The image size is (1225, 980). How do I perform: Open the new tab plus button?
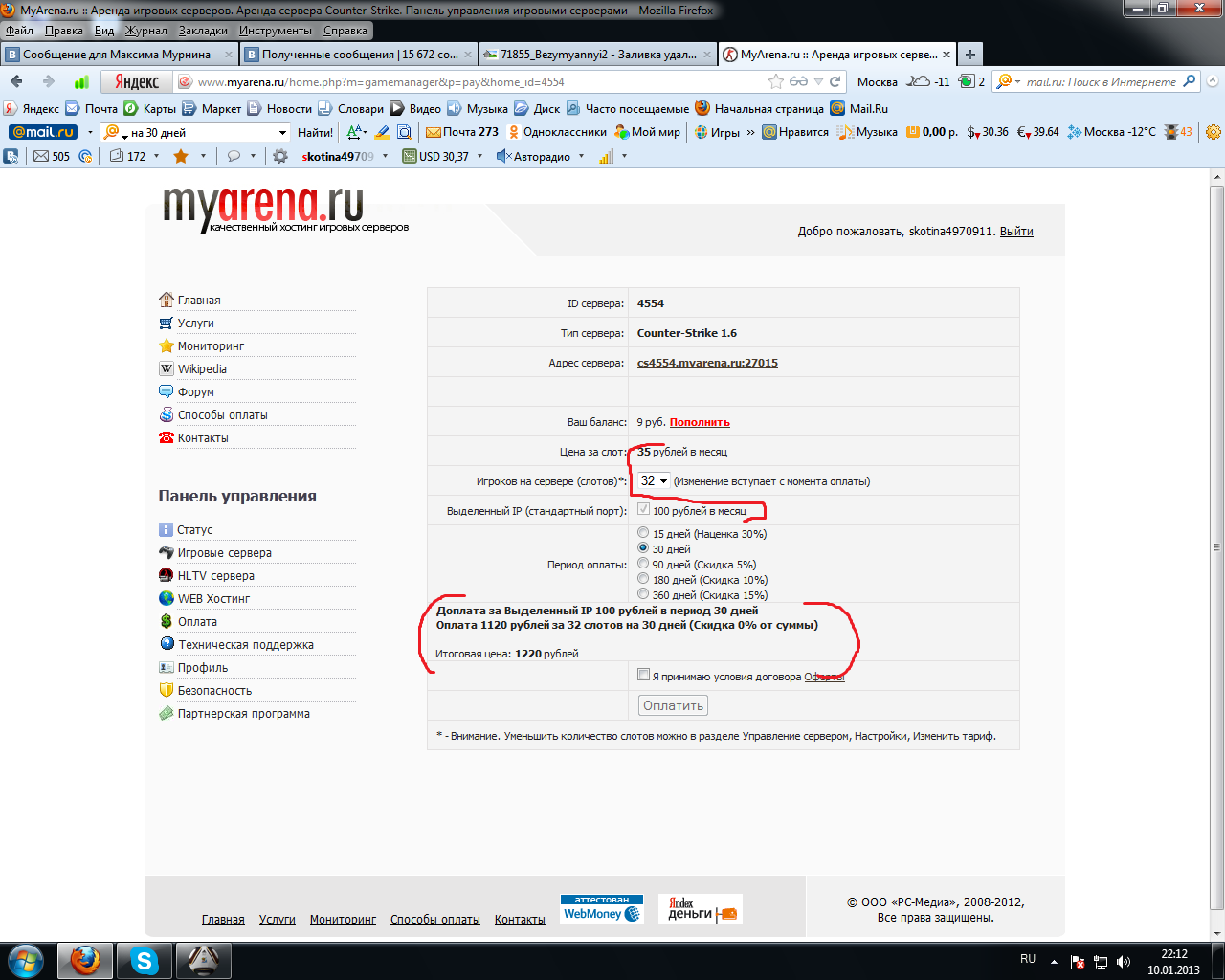[x=969, y=55]
